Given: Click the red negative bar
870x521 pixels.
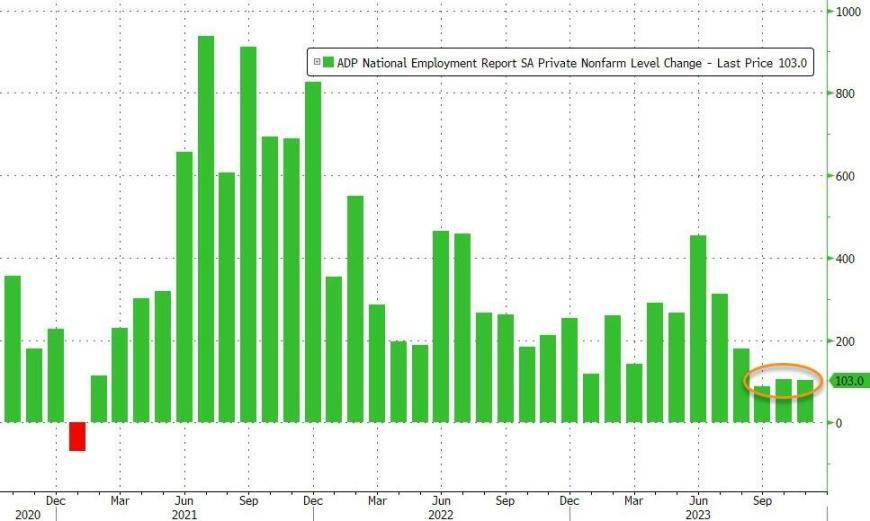Looking at the screenshot, I should click(x=77, y=436).
